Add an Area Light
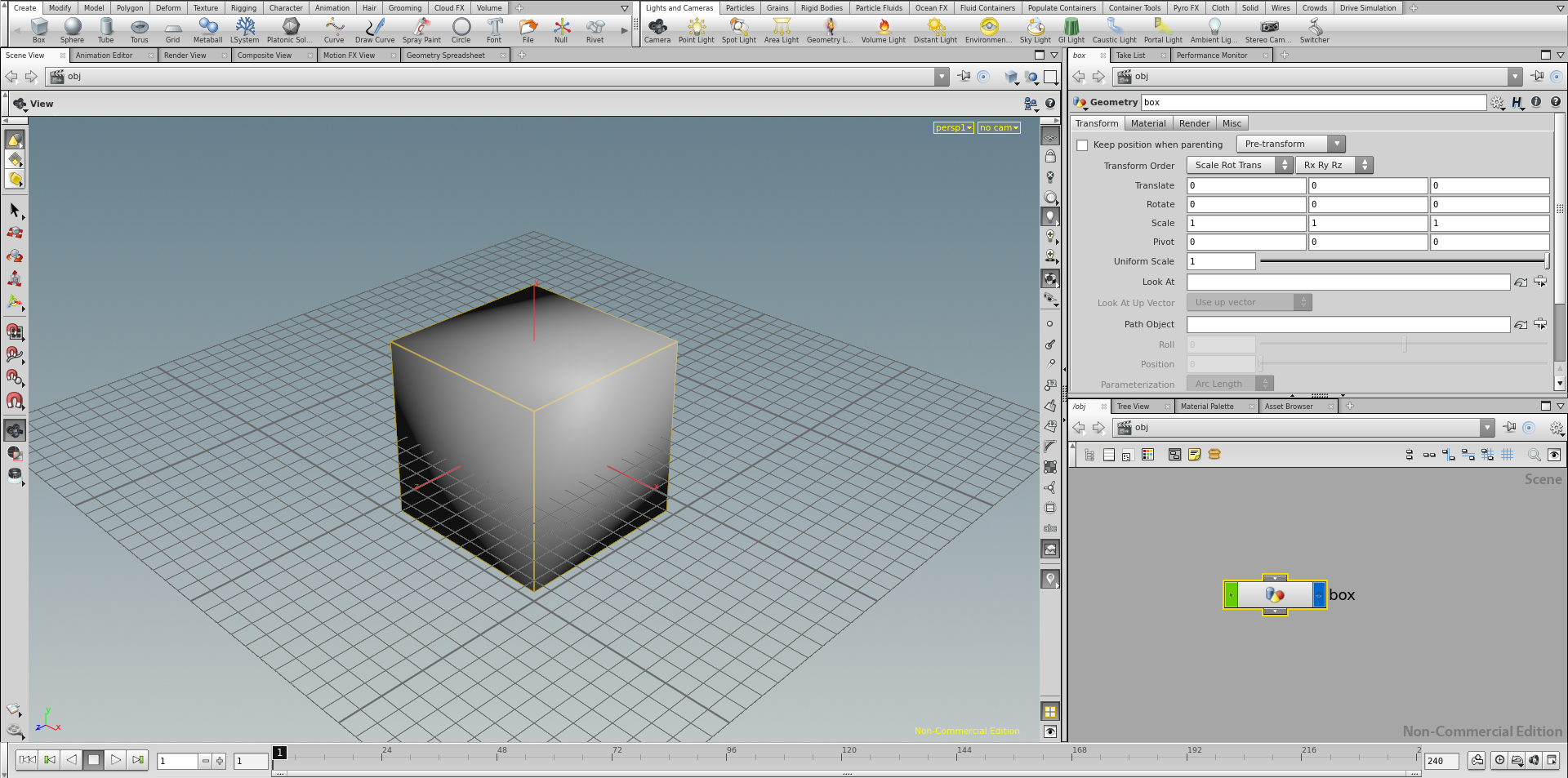 coord(782,30)
